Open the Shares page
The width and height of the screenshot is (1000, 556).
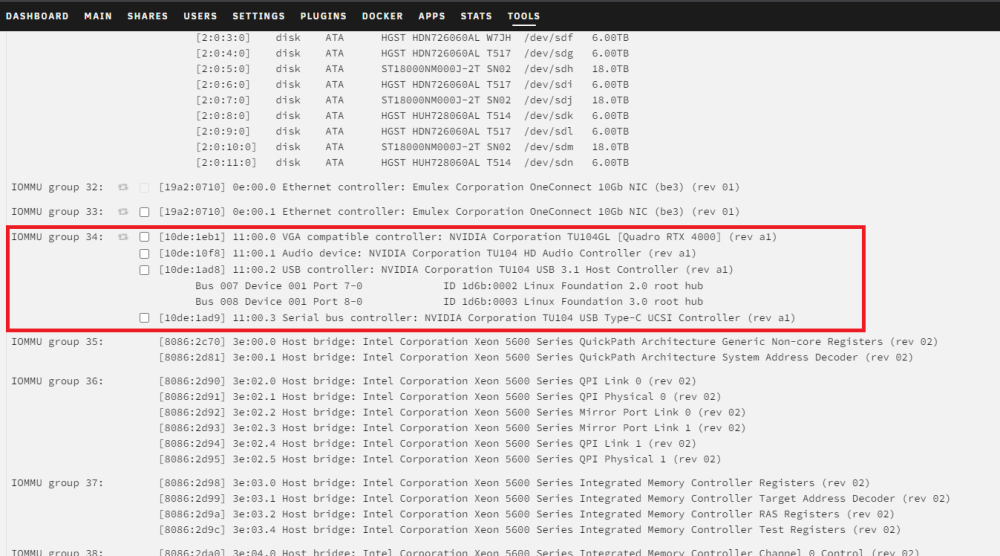tap(147, 16)
